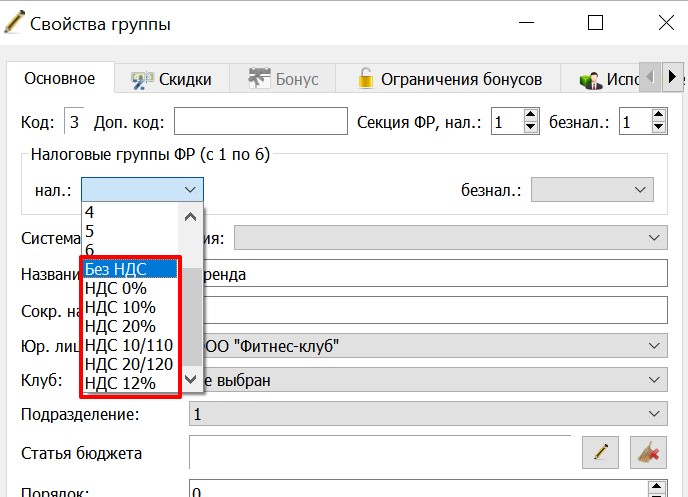Open the Ограничения бонусов tab
The width and height of the screenshot is (688, 497).
coord(448,79)
